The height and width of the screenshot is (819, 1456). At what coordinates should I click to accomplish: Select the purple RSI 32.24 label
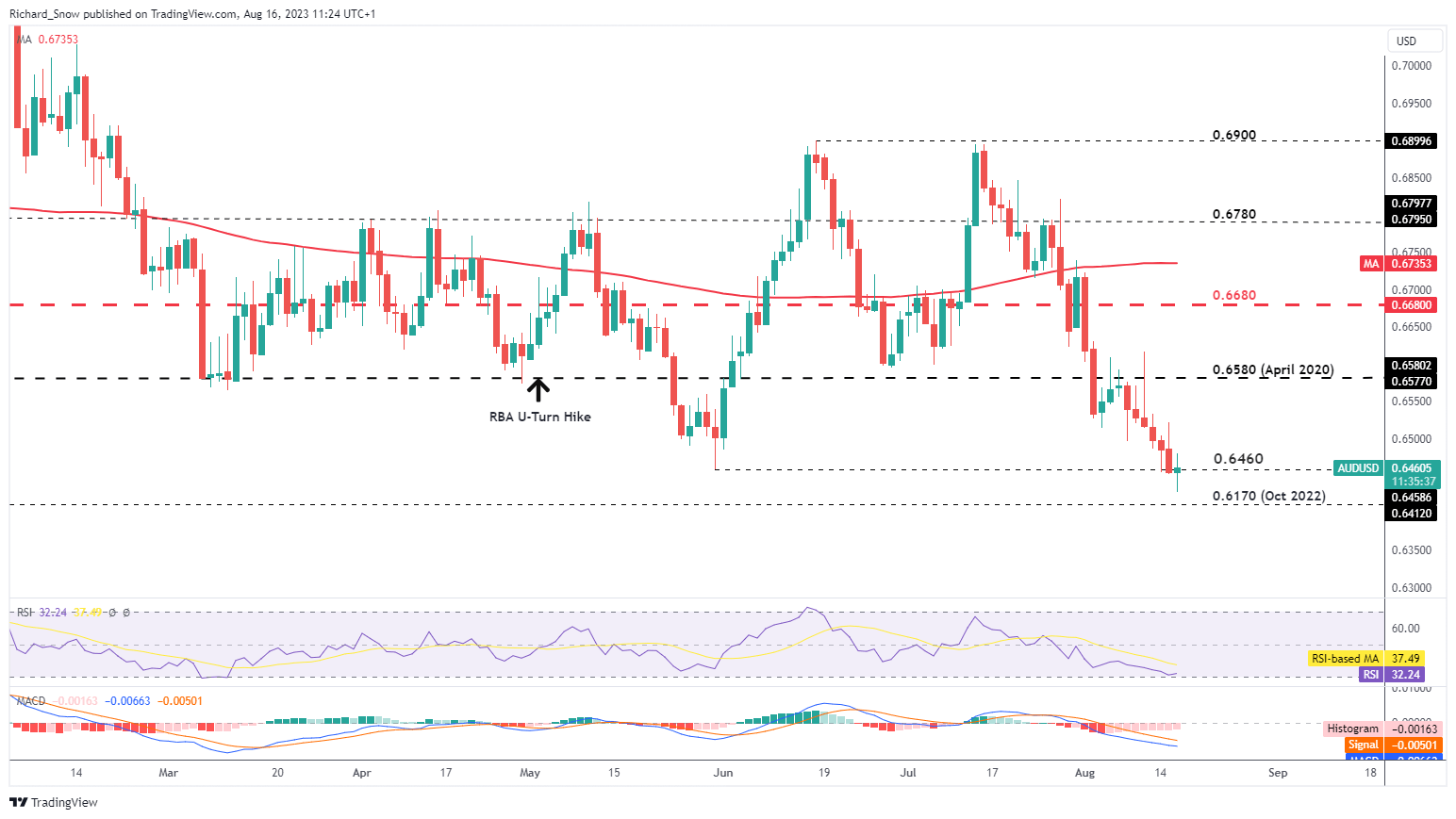tap(1391, 674)
